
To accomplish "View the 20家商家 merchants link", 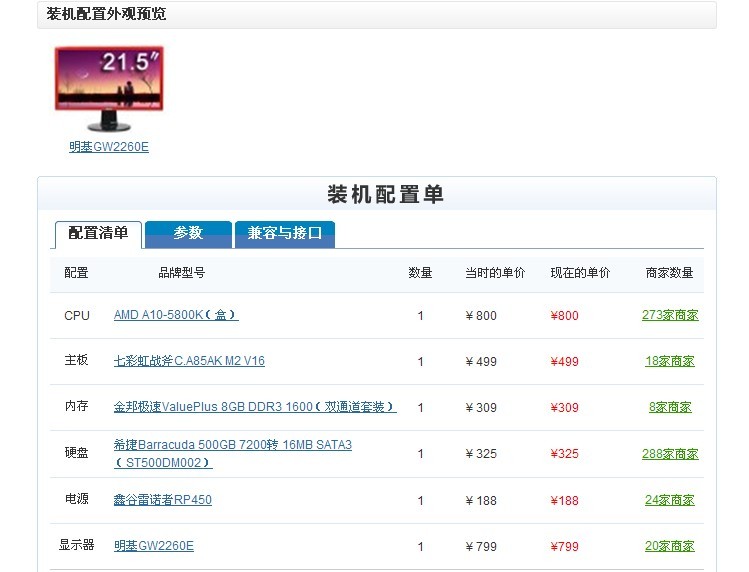I will tap(670, 546).
